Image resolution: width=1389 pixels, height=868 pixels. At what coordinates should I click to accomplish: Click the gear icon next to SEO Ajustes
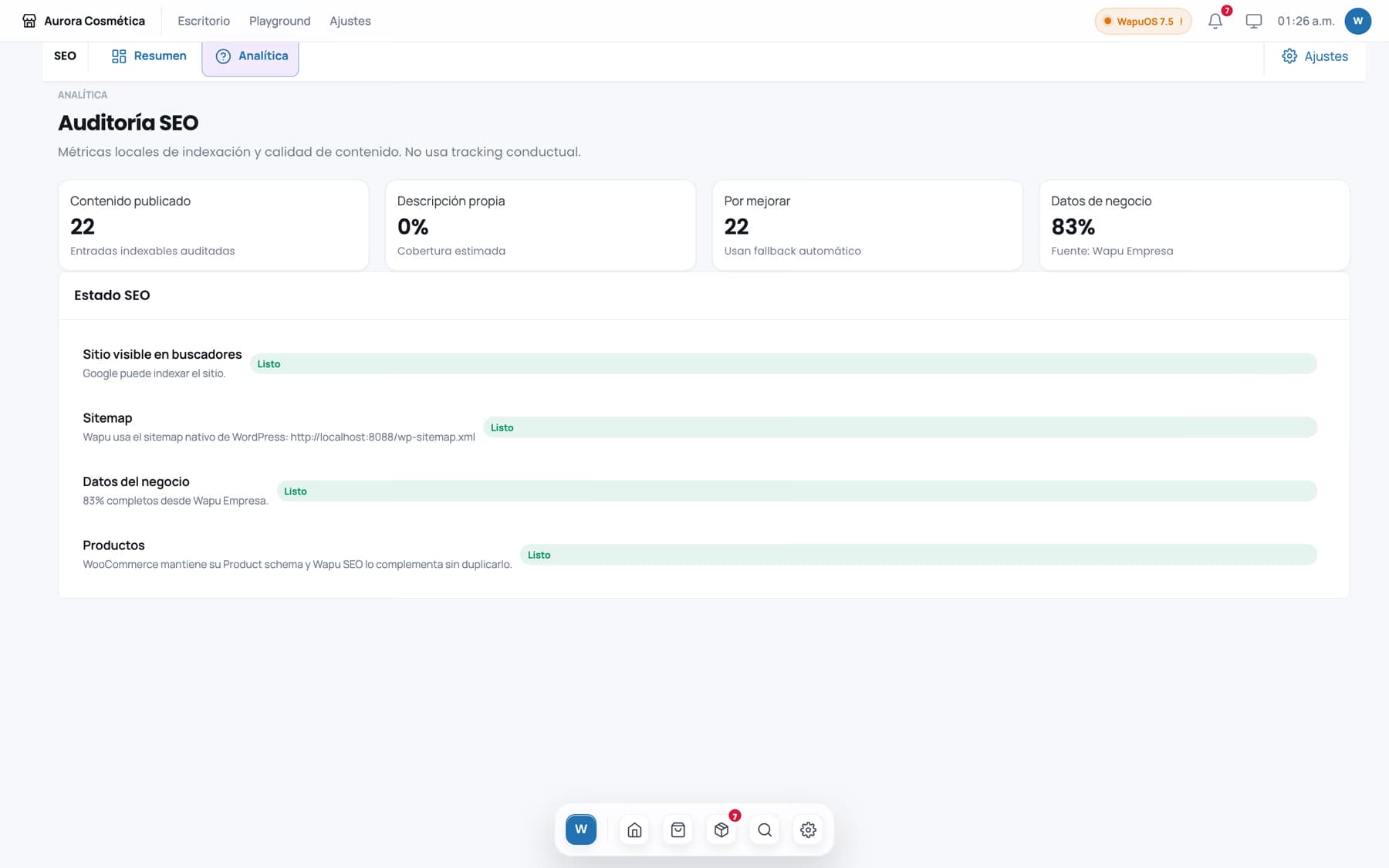point(1289,56)
